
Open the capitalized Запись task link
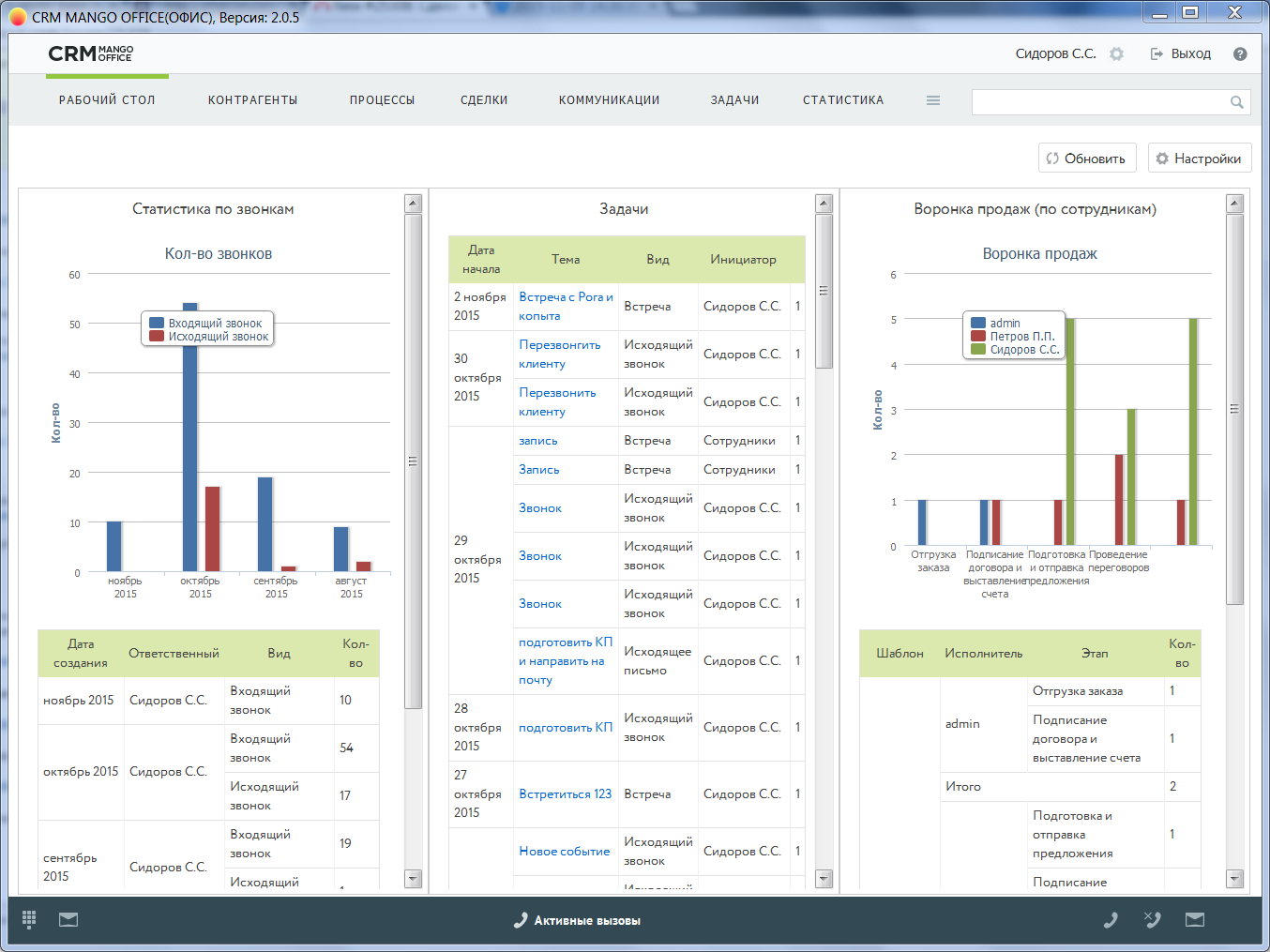click(539, 470)
